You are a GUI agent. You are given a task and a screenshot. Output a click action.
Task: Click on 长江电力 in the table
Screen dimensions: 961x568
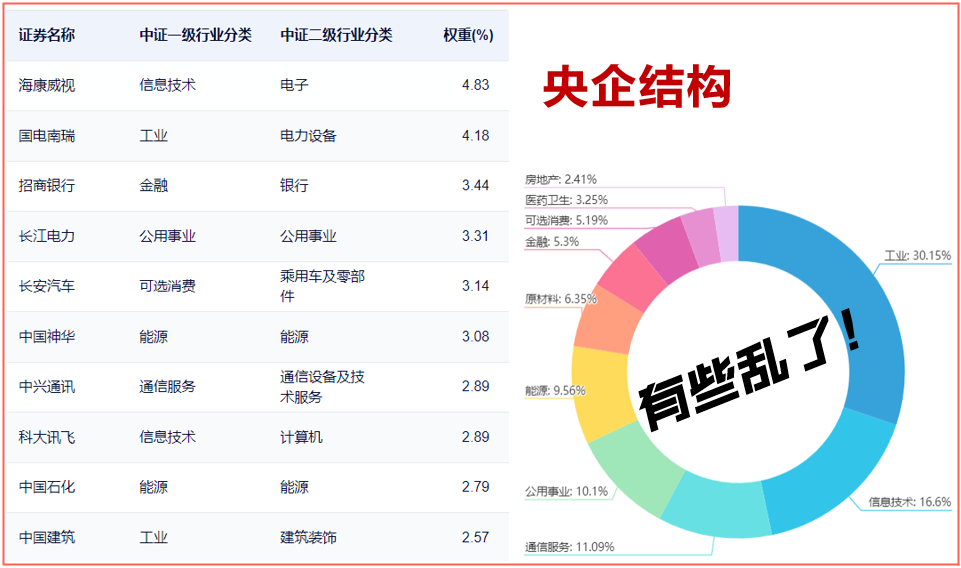click(x=46, y=236)
